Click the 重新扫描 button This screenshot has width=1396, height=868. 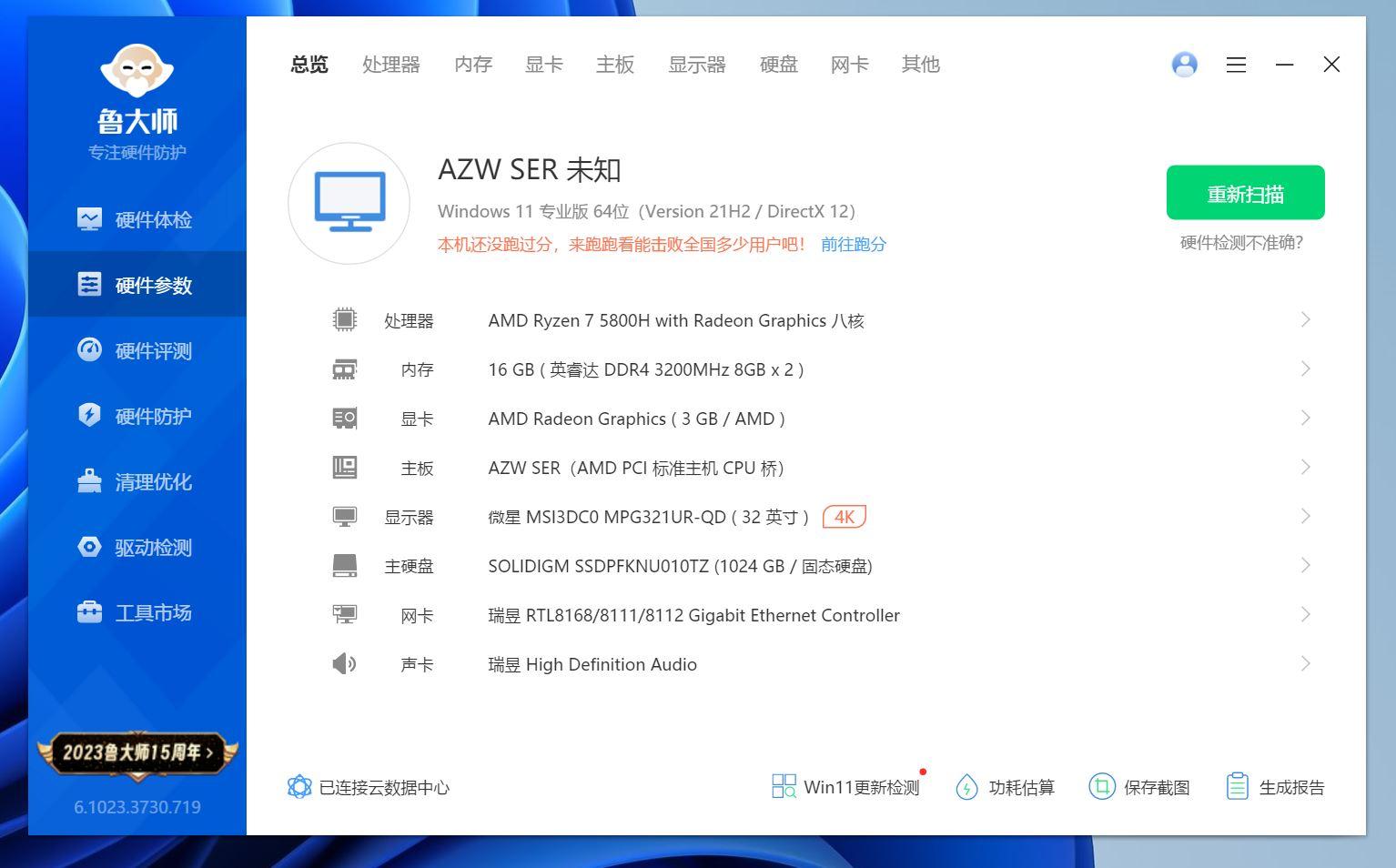[1245, 193]
